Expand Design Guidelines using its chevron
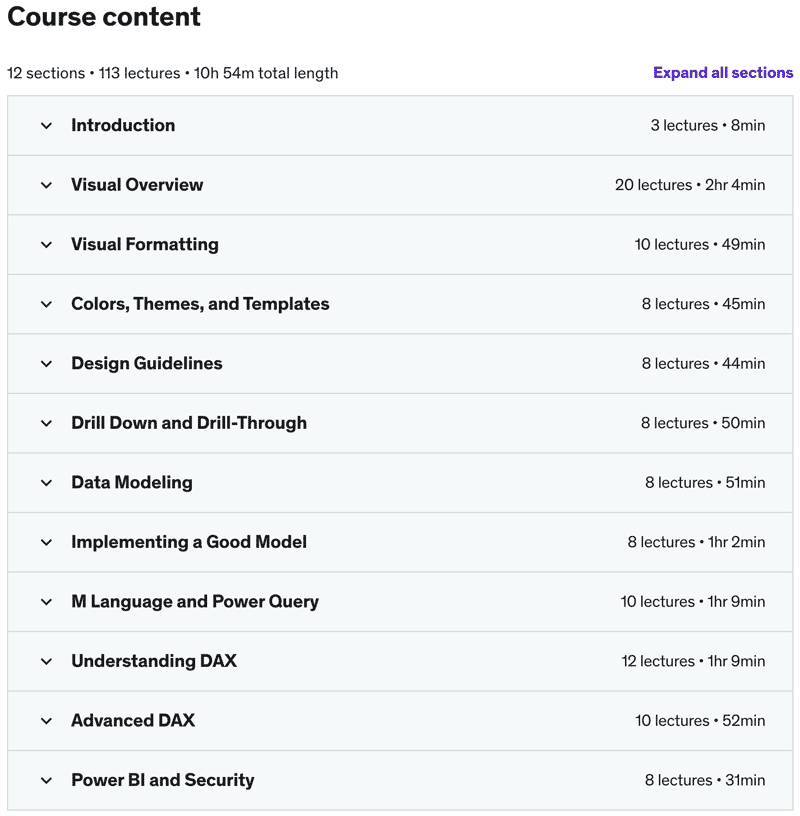This screenshot has height=816, width=800. pos(46,364)
